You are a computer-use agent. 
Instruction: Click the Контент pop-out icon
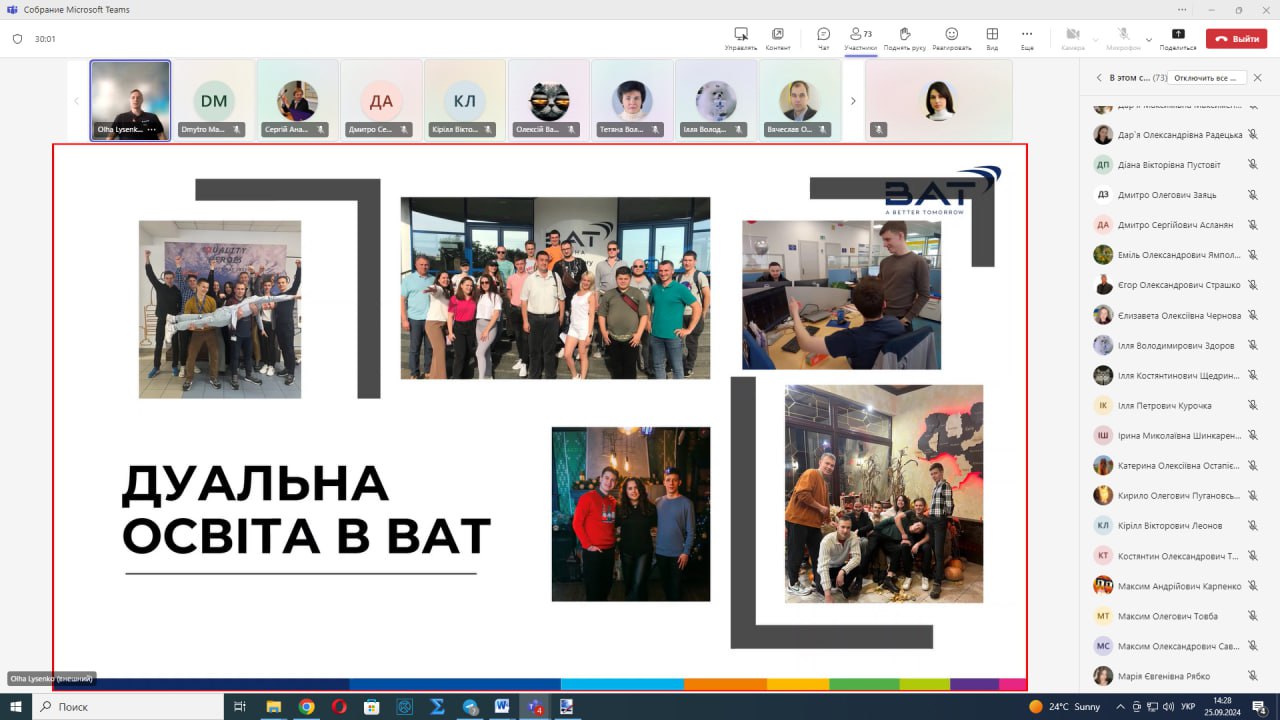(778, 38)
